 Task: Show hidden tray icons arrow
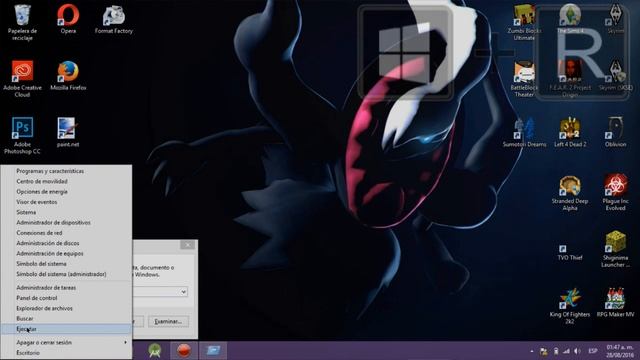point(531,351)
